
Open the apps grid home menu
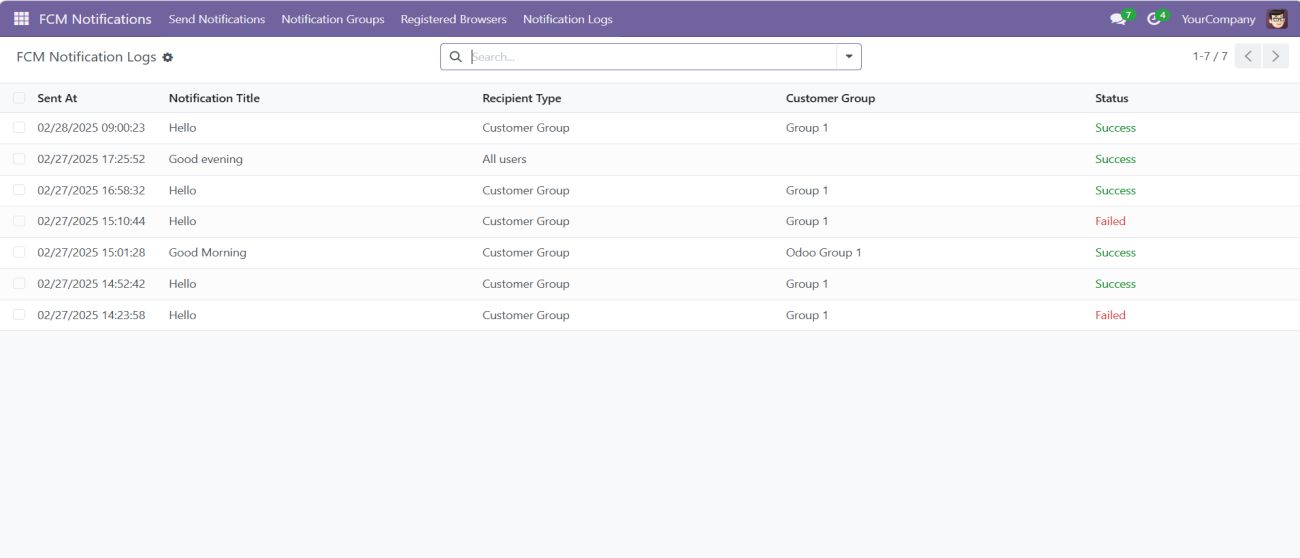[x=21, y=19]
